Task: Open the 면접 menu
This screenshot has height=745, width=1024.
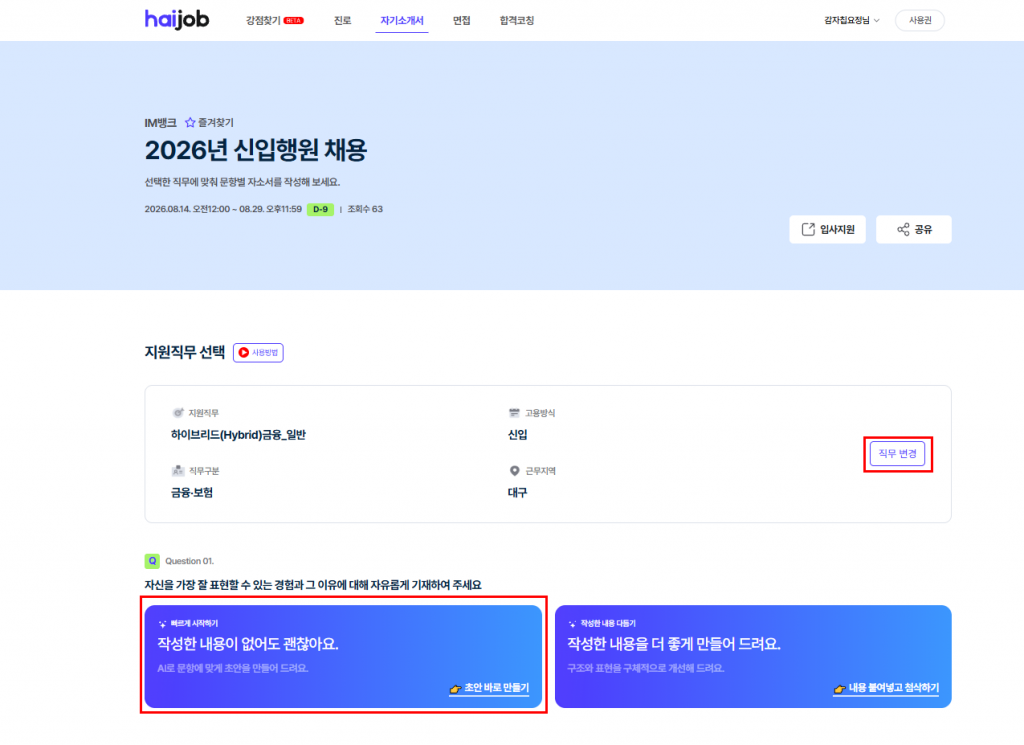Action: pyautogui.click(x=462, y=20)
